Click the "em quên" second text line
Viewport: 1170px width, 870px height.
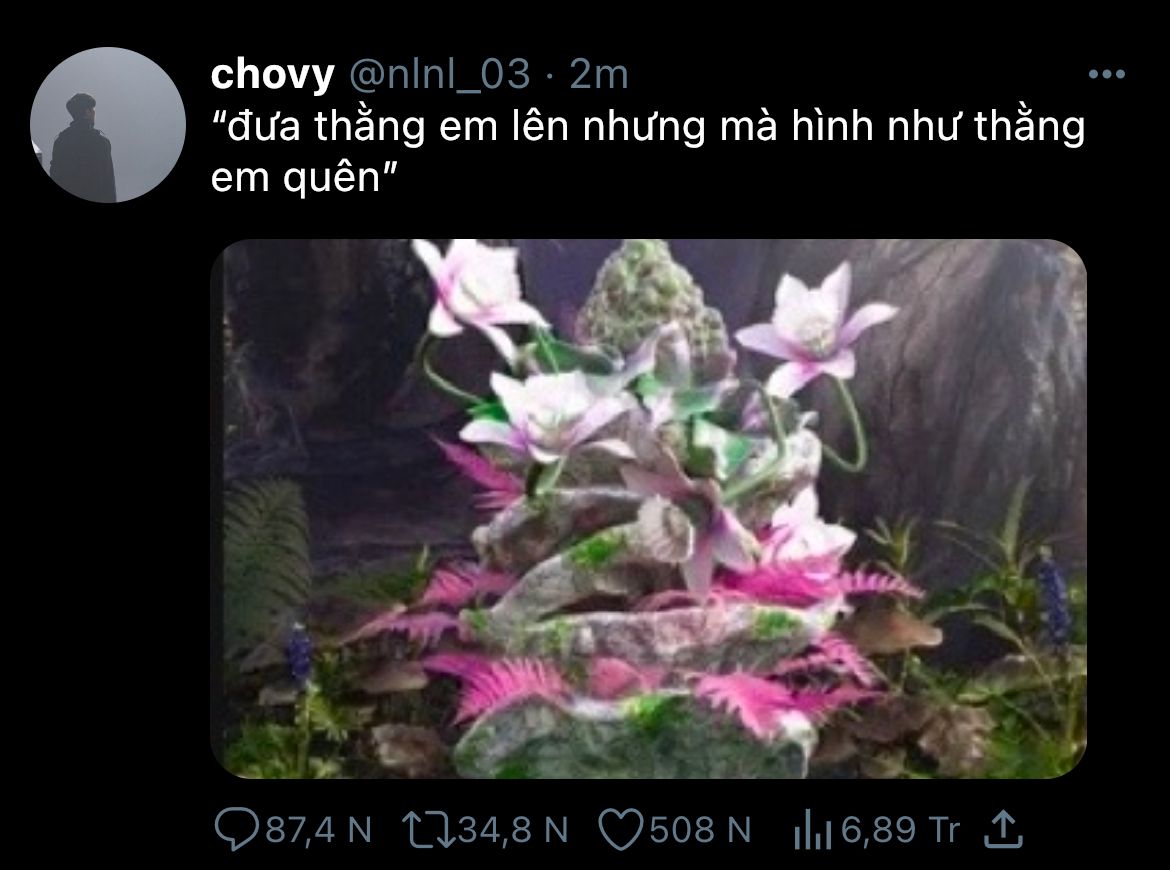pos(304,178)
